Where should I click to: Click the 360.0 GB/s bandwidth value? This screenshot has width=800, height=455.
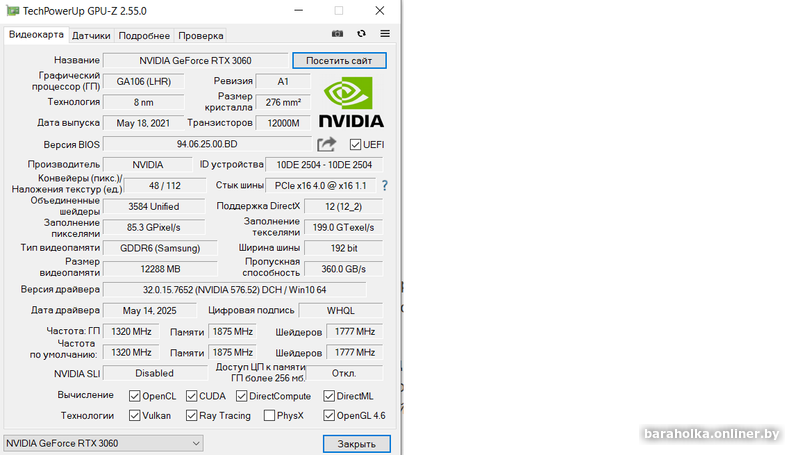coord(343,269)
